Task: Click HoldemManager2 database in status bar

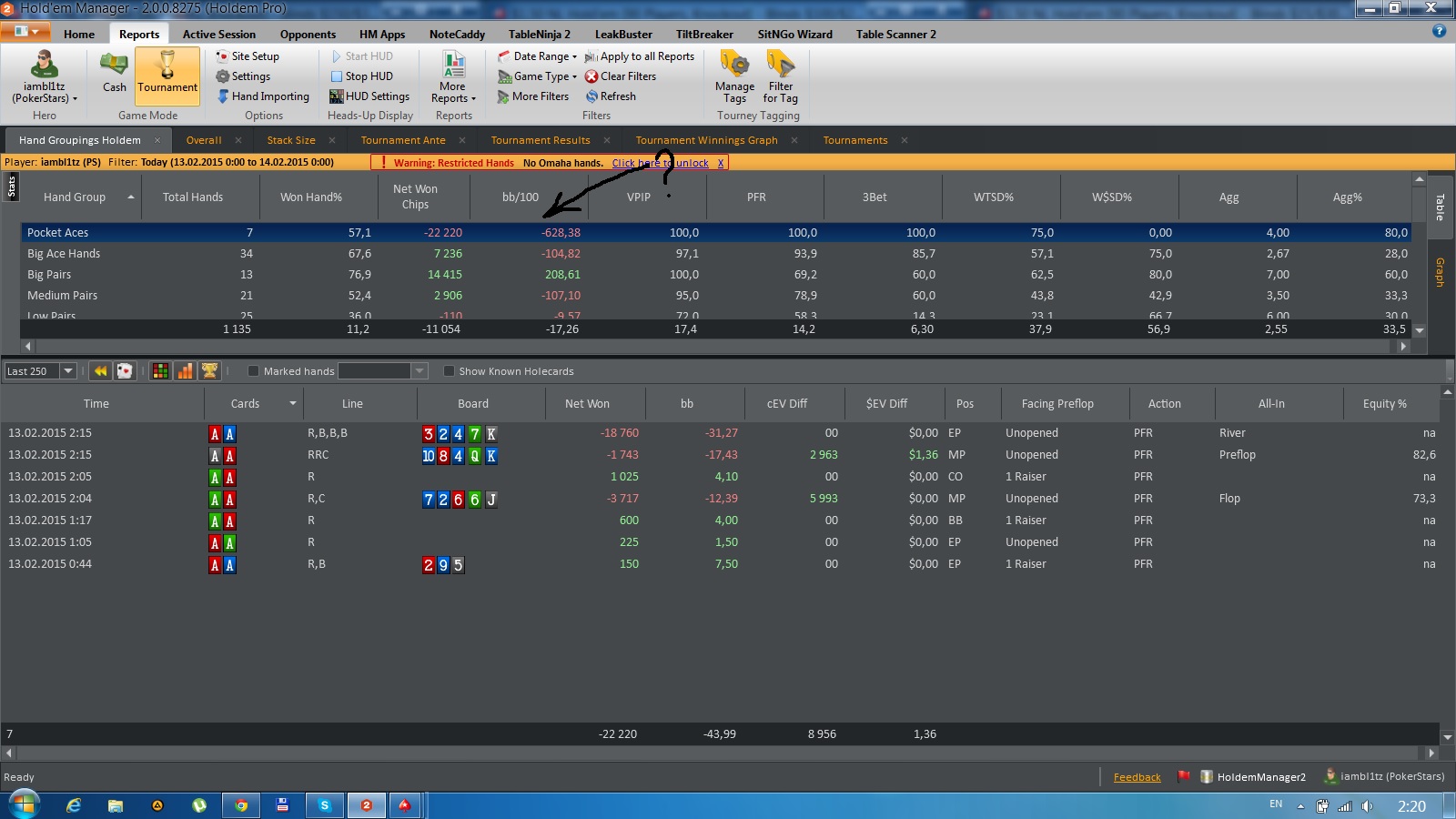Action: (x=1254, y=777)
